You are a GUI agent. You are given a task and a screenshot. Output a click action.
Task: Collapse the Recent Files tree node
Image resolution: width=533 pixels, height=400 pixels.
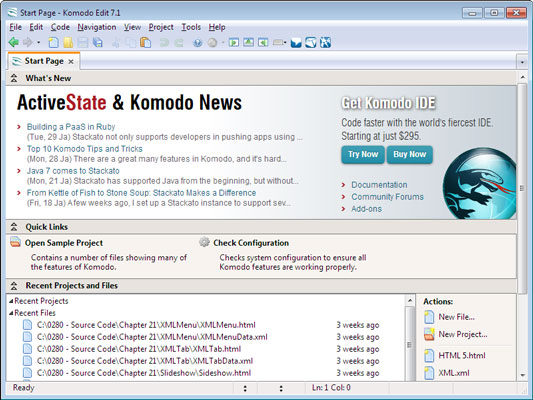pyautogui.click(x=11, y=313)
